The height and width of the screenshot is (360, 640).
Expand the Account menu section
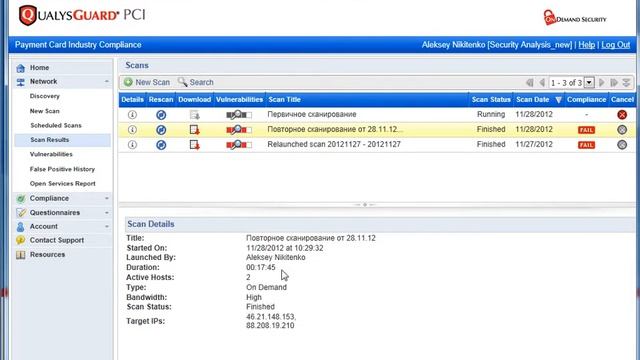(107, 227)
